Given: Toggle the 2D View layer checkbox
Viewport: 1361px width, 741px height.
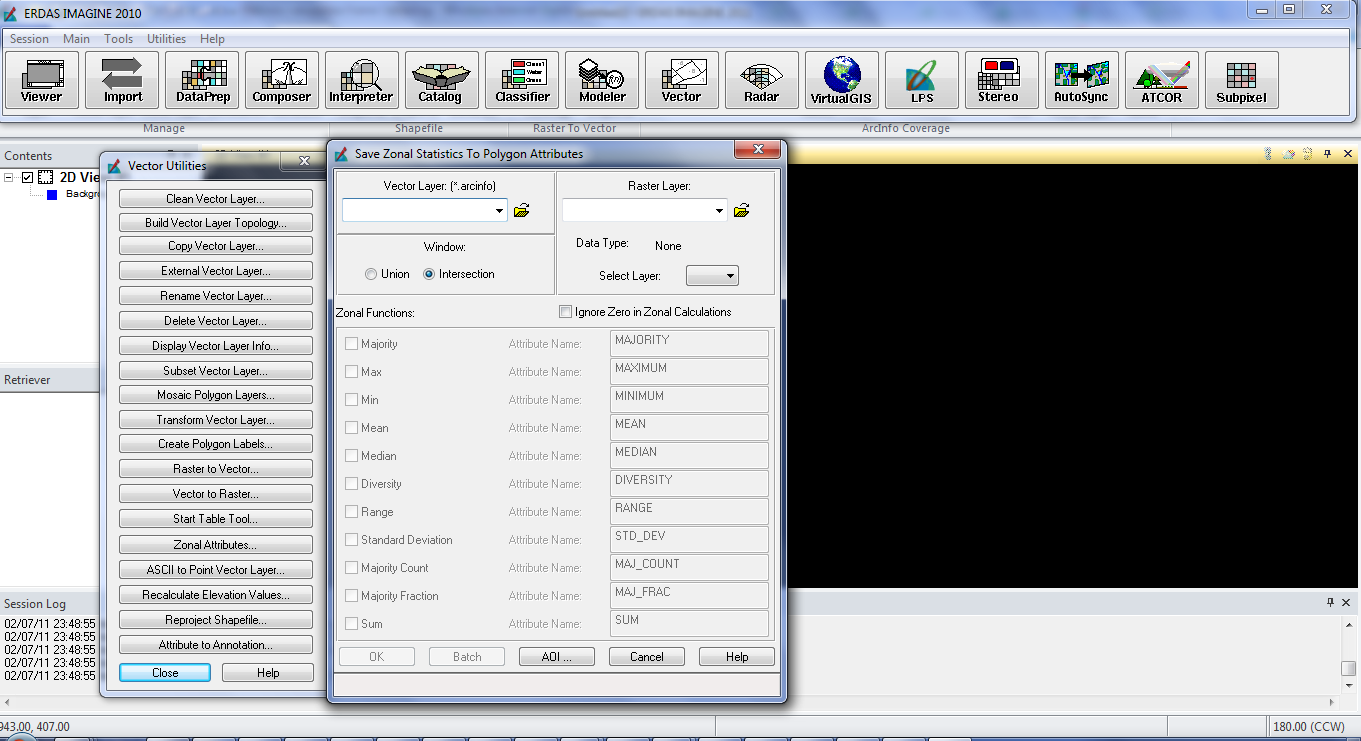Looking at the screenshot, I should 28,178.
